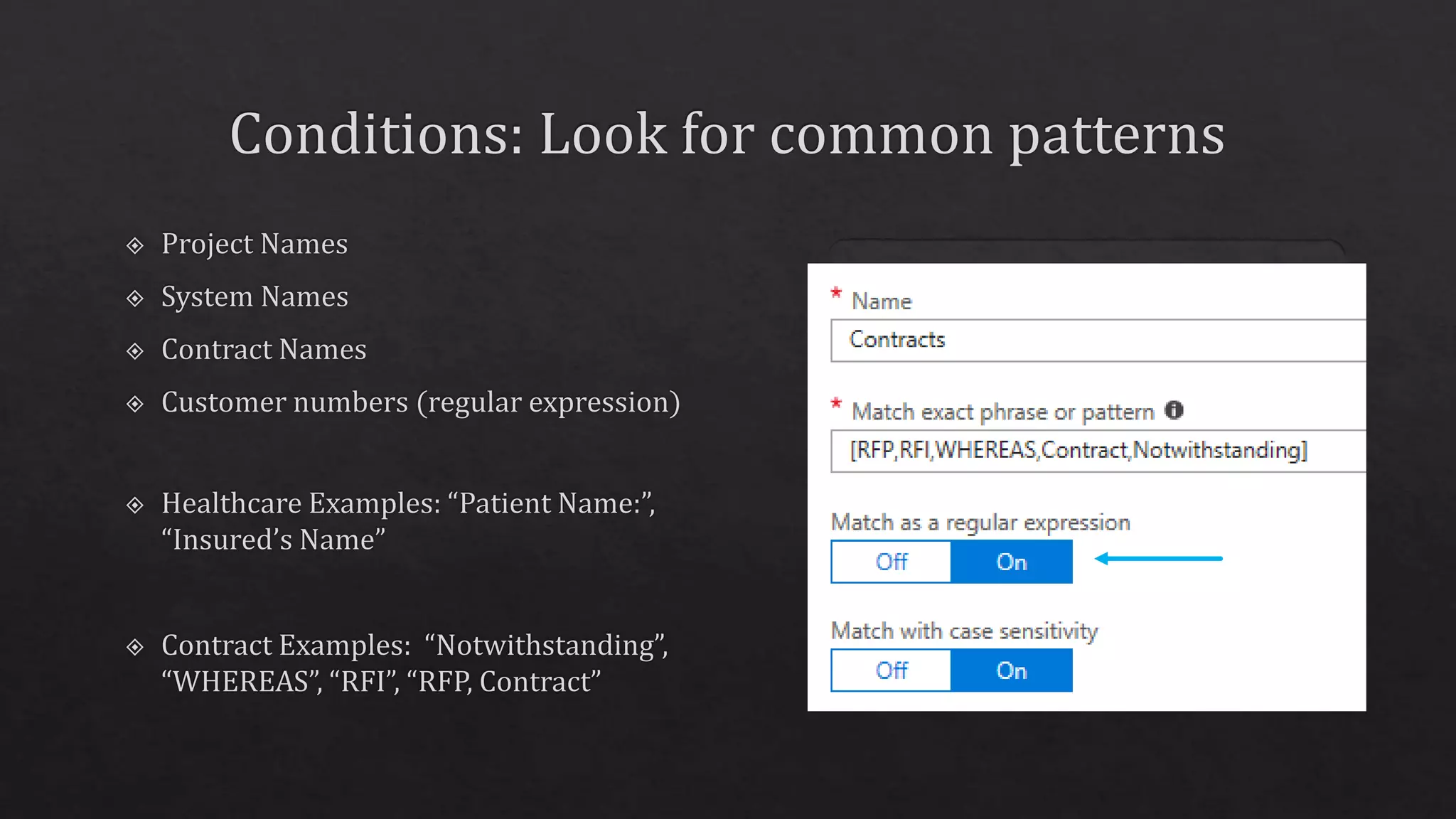
Task: Click the diamond bullet before Customer numbers
Action: tap(135, 405)
